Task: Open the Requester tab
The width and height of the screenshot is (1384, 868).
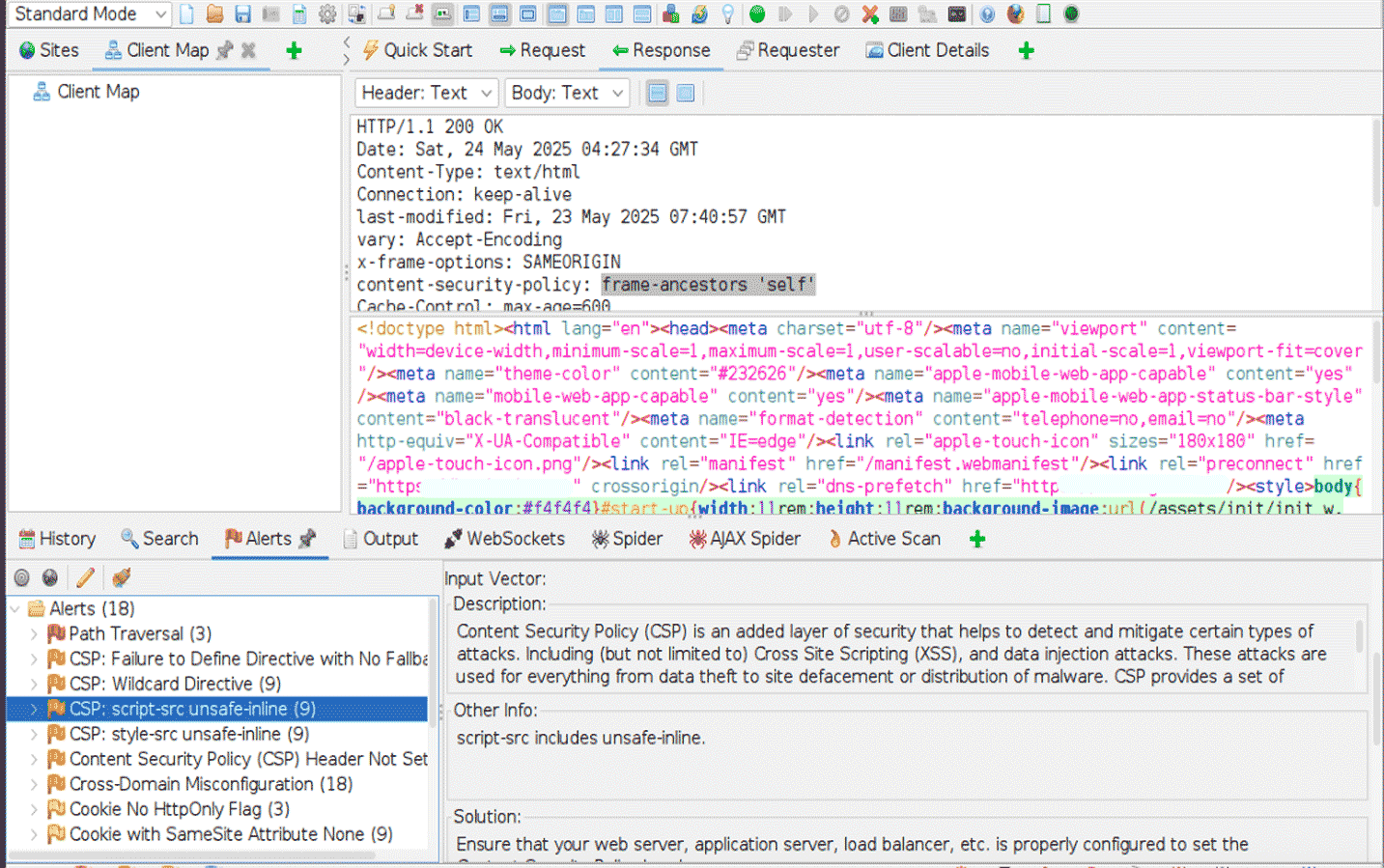Action: pos(788,50)
